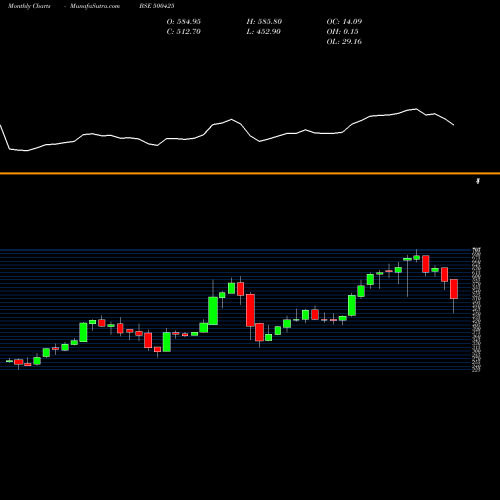The image size is (500, 500).
Task: Select the 'Monthly Charts' title text
Action: [29, 6]
